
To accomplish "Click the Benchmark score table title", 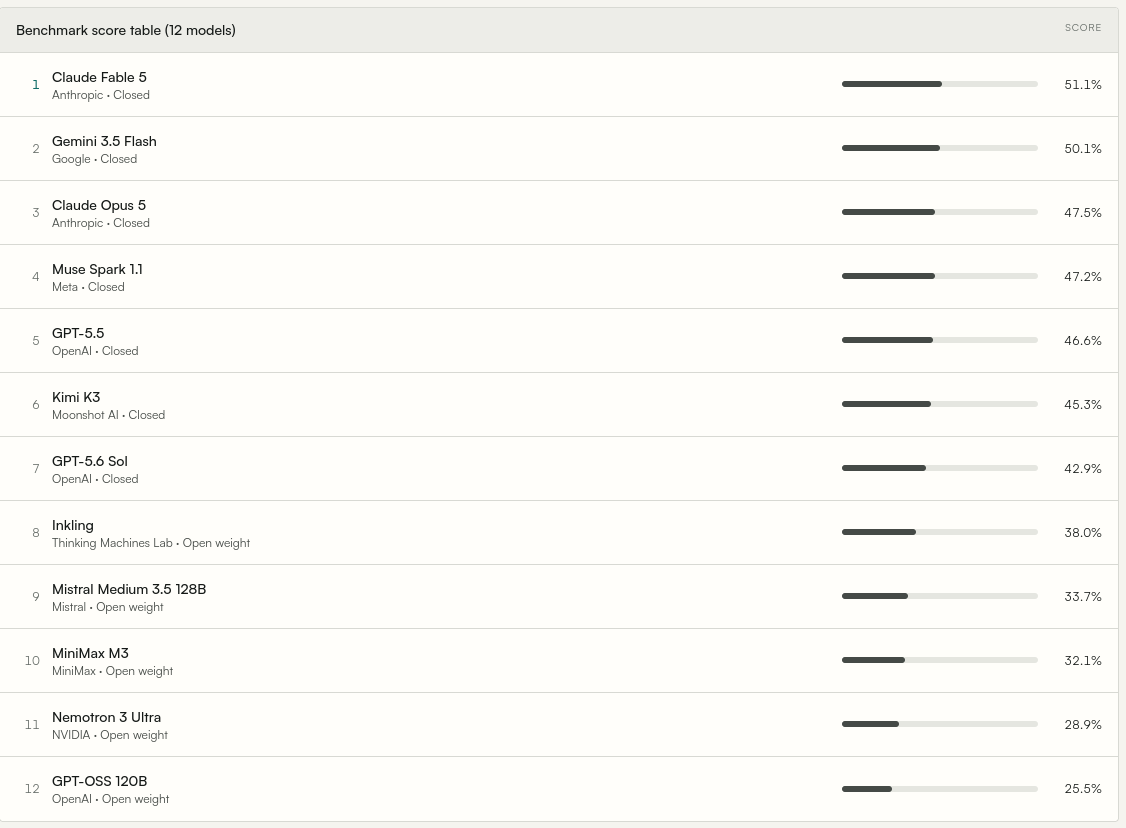I will tap(126, 30).
